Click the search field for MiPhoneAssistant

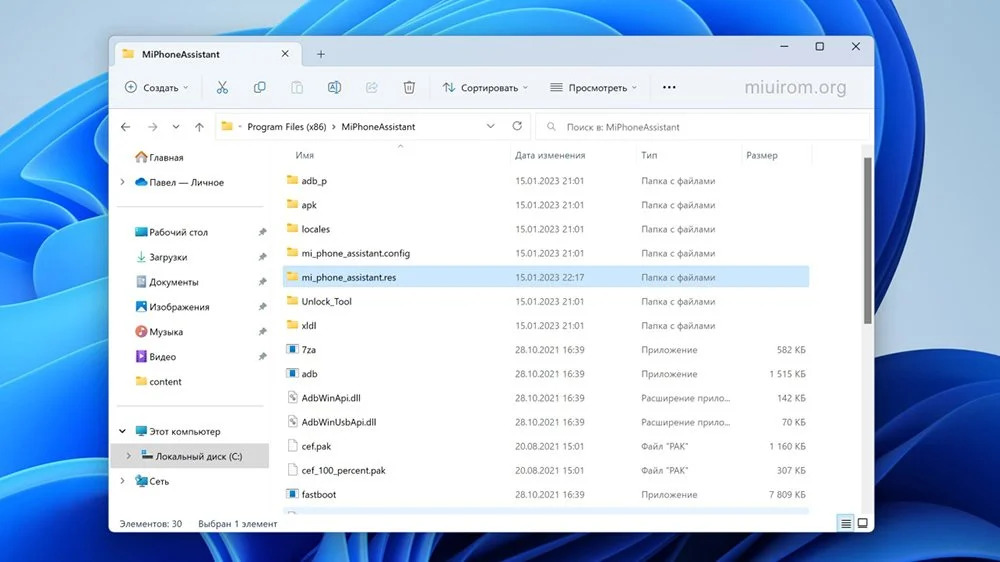(x=702, y=127)
